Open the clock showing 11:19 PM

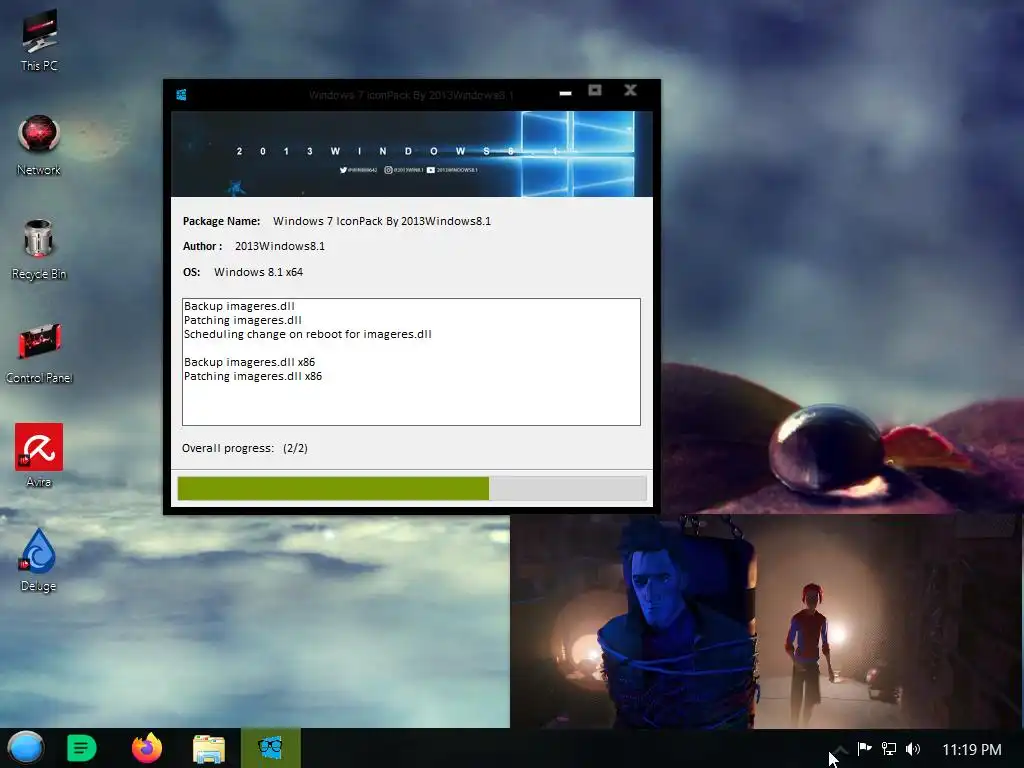tap(971, 749)
